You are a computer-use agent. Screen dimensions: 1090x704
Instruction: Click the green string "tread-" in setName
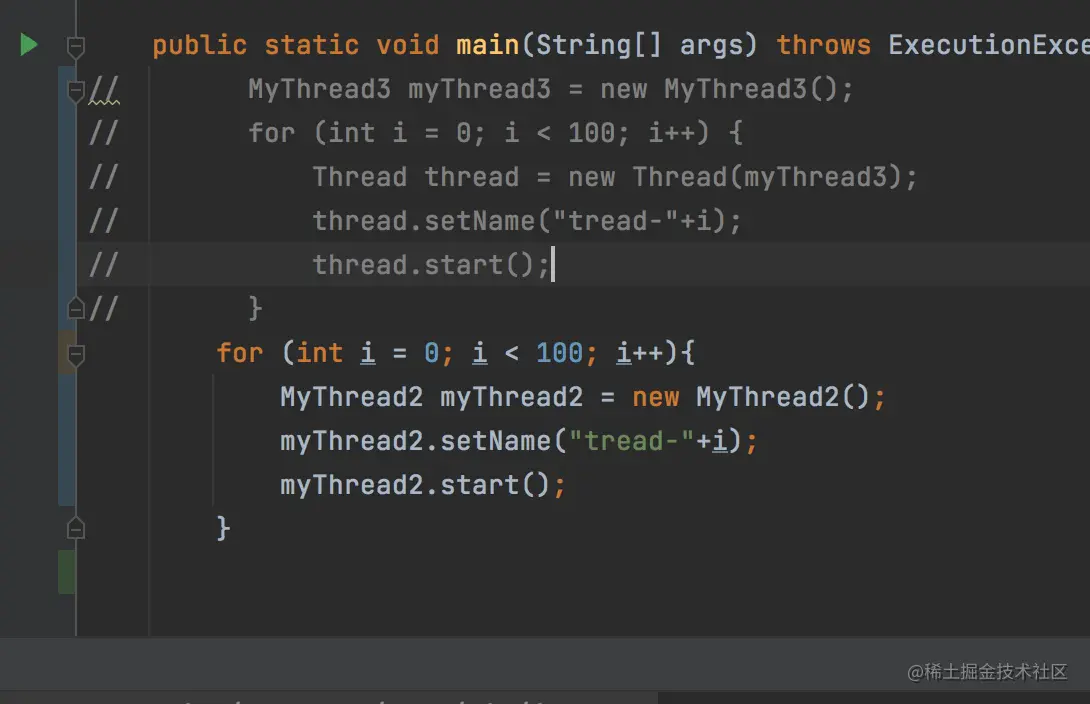(631, 441)
